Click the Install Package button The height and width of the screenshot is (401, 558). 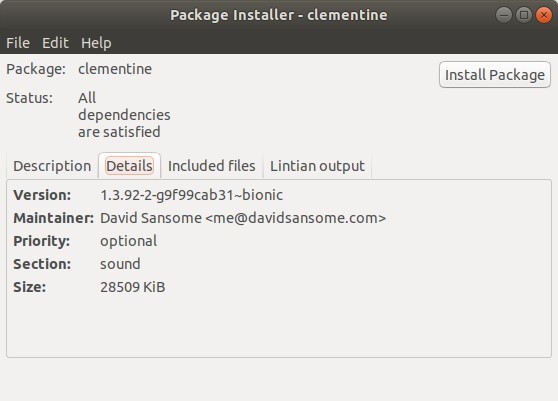pos(495,75)
